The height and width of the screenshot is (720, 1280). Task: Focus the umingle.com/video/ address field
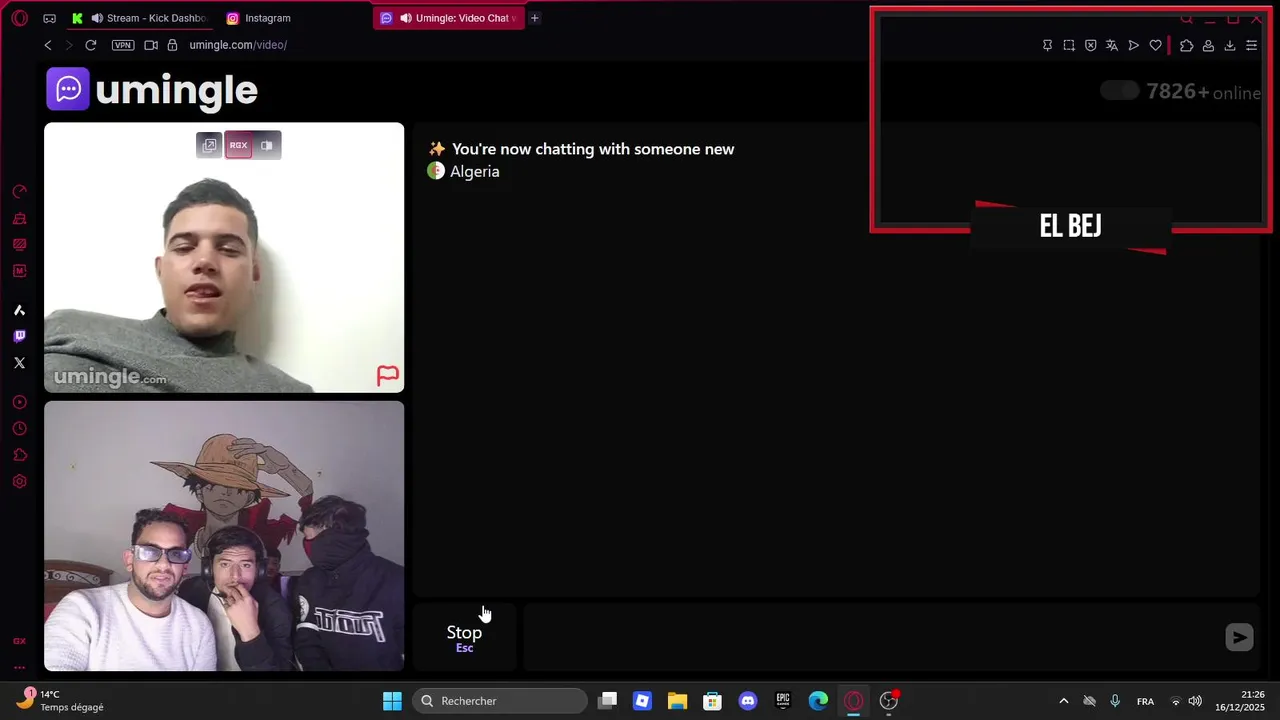point(238,45)
